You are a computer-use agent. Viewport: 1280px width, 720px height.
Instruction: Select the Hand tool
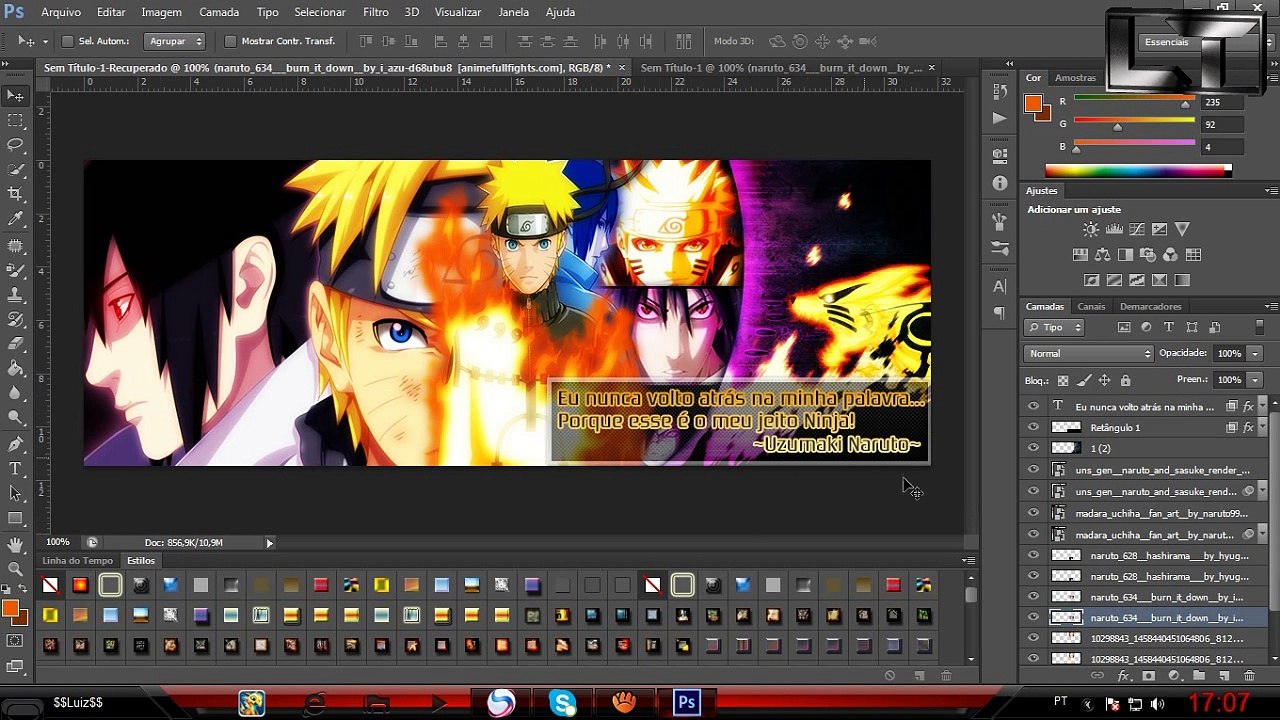point(16,545)
